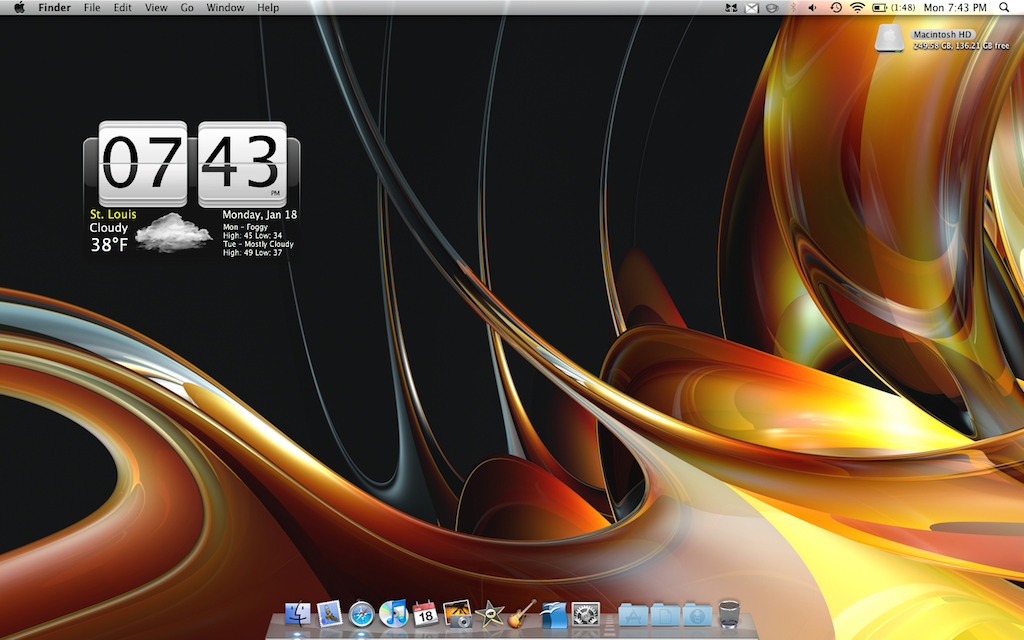This screenshot has width=1024, height=640.
Task: Open Safari browser in the dock
Action: pos(361,613)
